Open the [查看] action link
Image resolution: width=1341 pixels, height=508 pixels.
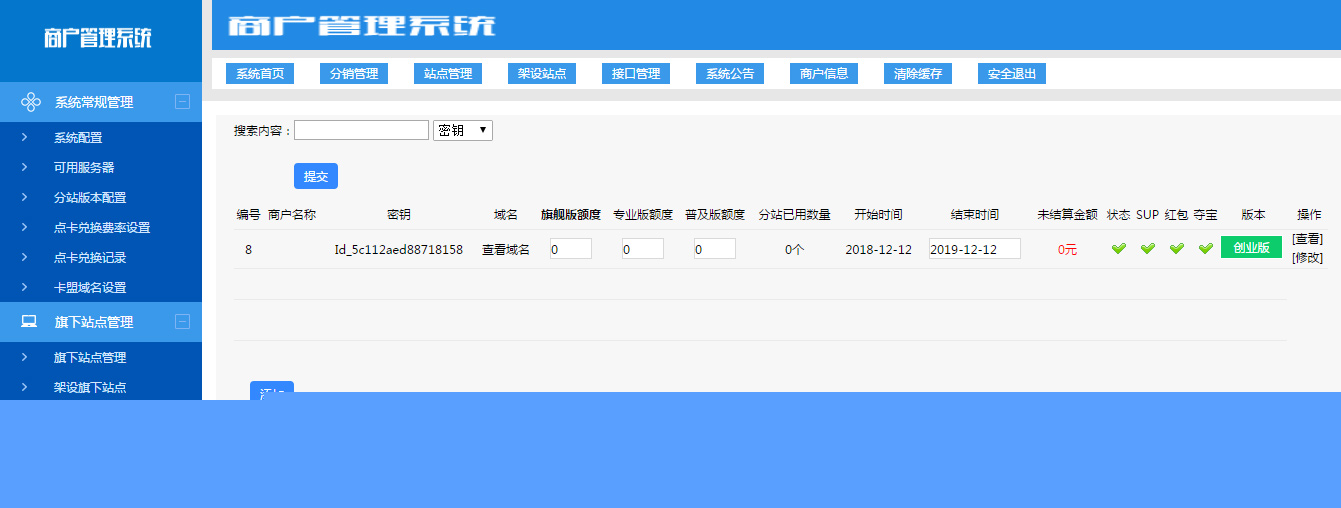click(1307, 239)
